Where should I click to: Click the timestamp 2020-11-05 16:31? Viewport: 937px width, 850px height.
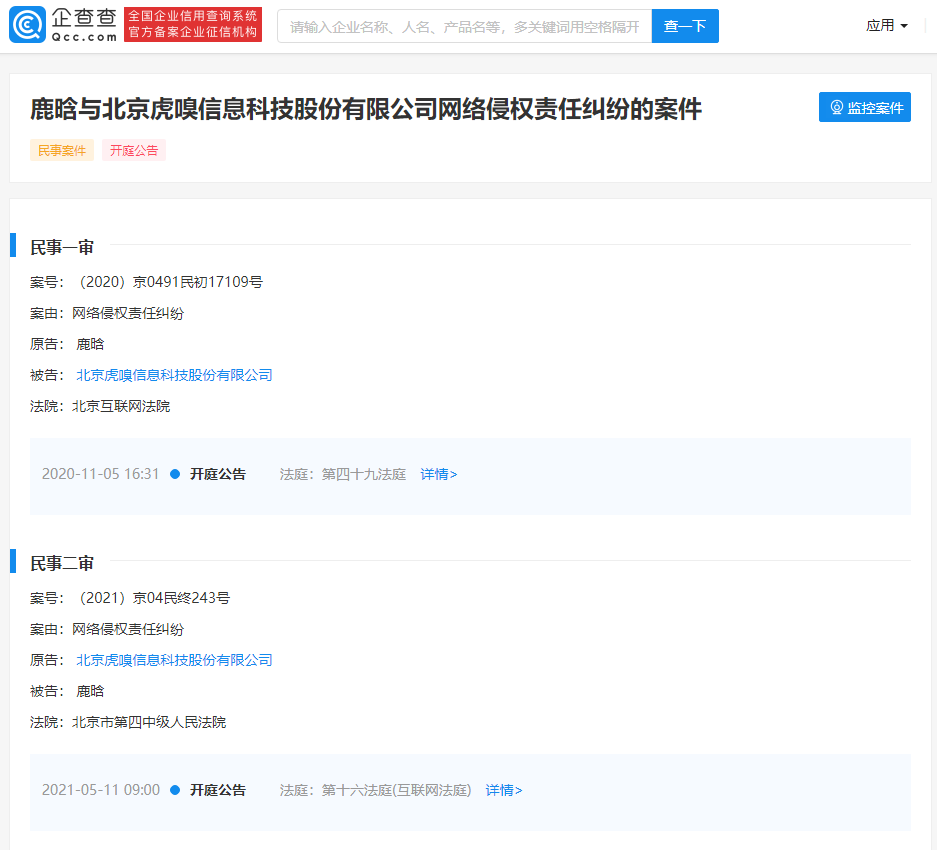coord(100,475)
